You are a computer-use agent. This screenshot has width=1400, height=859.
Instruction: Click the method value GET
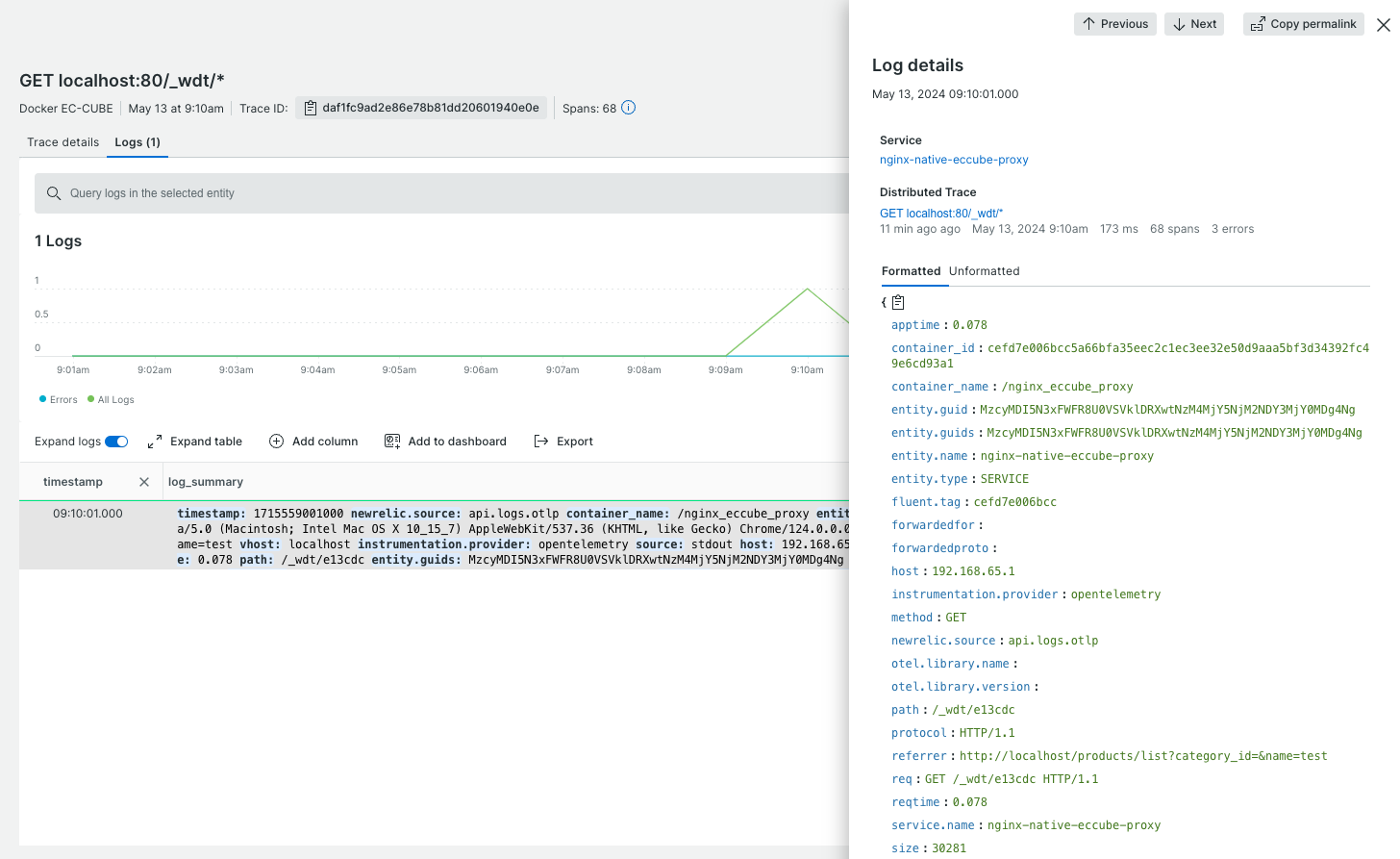(x=956, y=618)
